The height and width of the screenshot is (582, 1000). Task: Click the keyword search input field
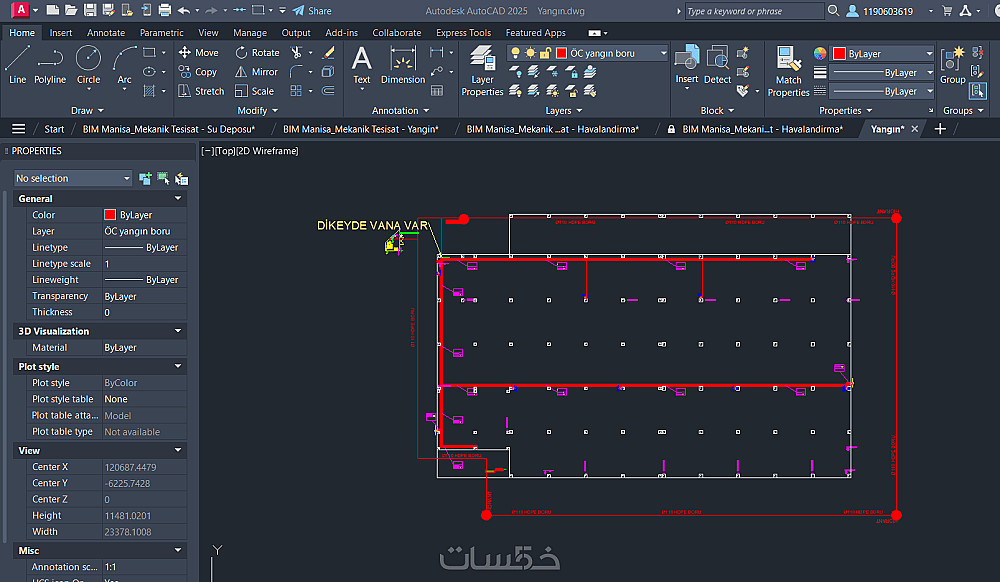(x=754, y=11)
